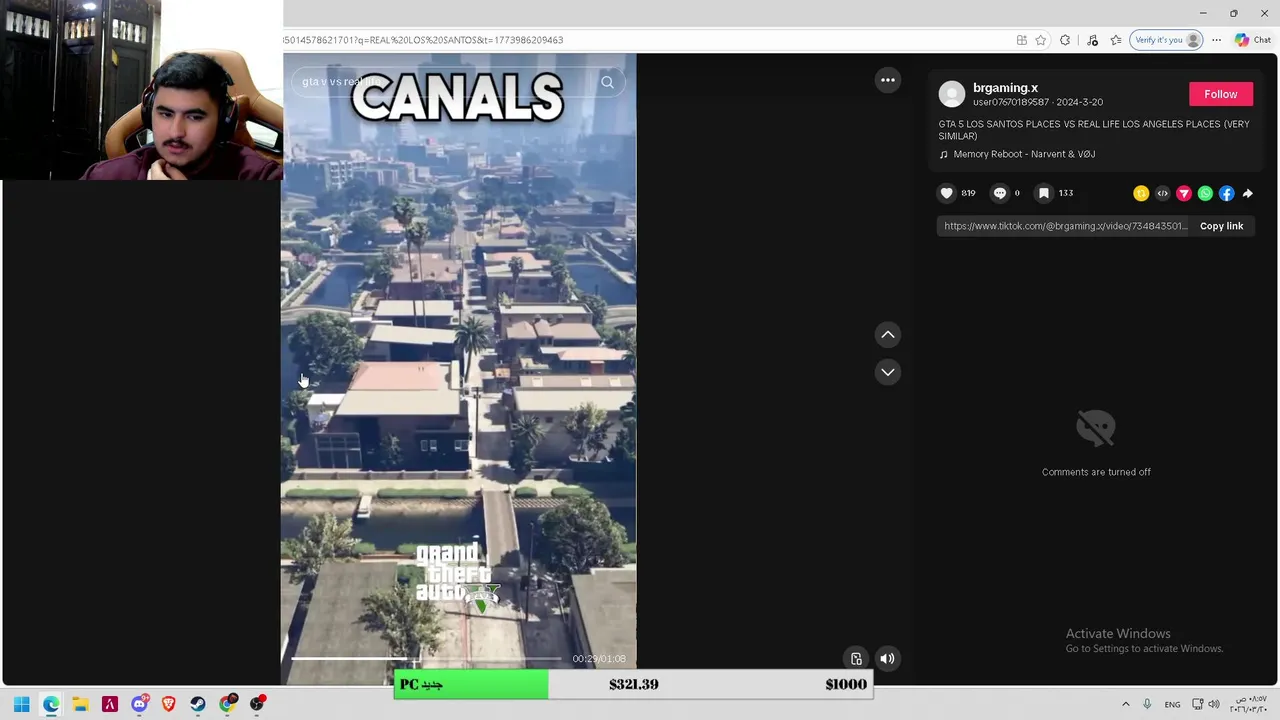Open brgaming.x profile avatar
The image size is (1280, 720).
(952, 94)
